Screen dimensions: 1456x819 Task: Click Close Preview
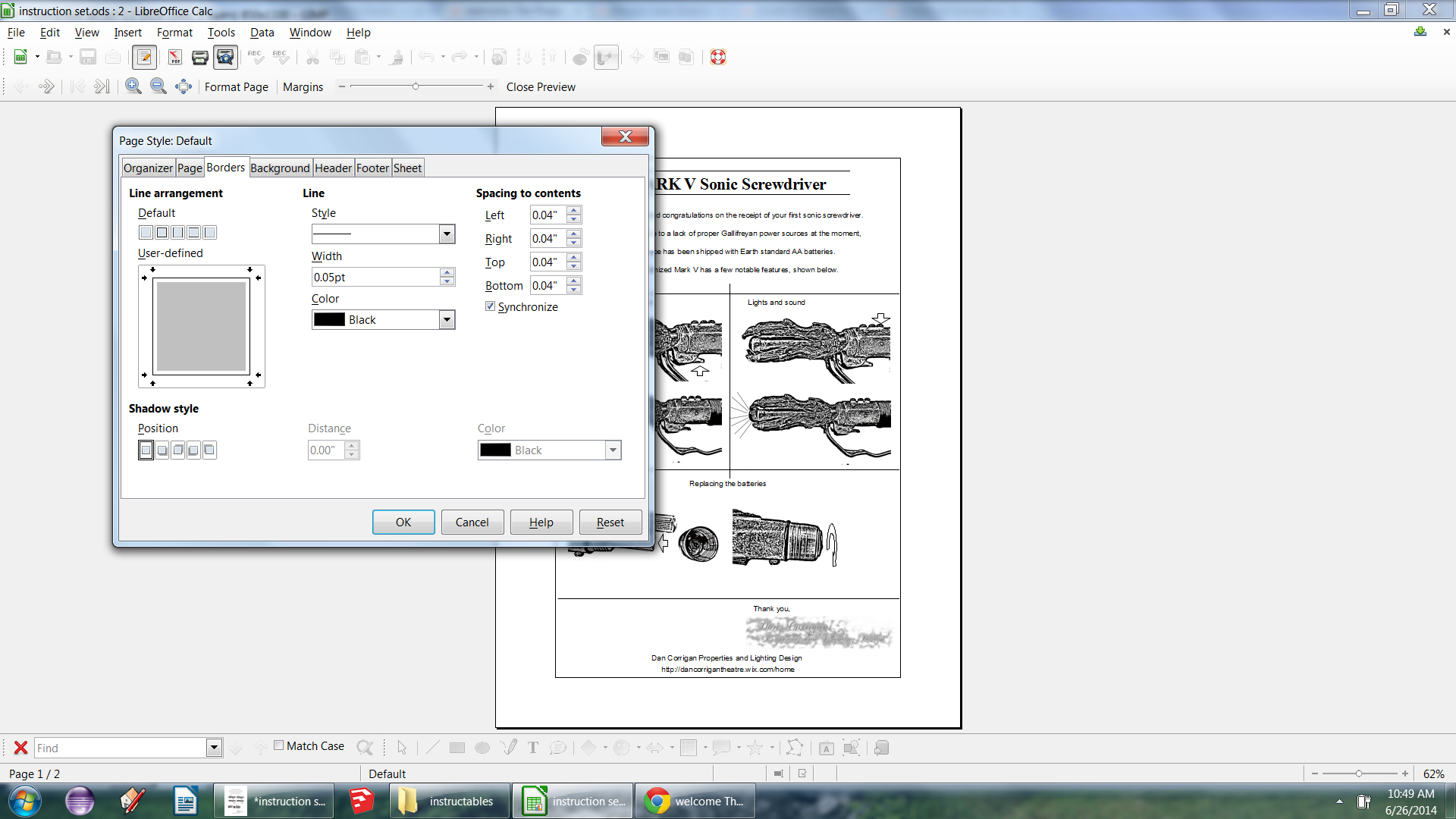click(541, 87)
